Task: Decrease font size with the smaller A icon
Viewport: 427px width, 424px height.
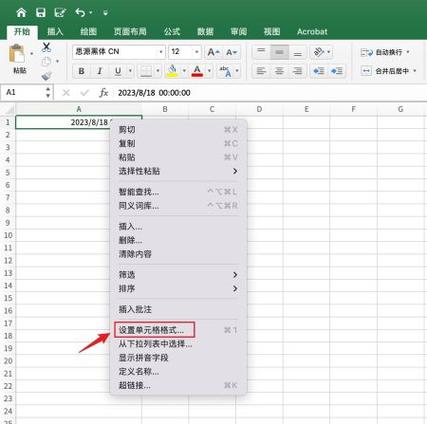Action: pyautogui.click(x=231, y=52)
